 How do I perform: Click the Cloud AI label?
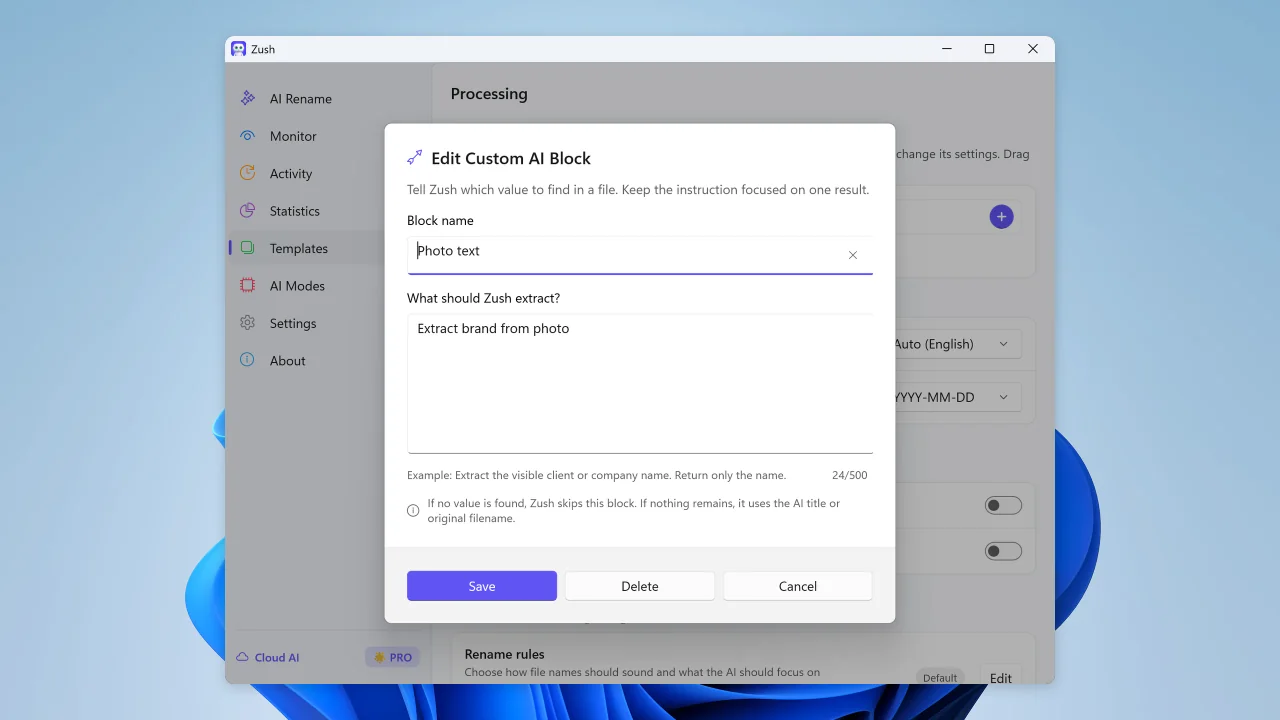tap(277, 657)
